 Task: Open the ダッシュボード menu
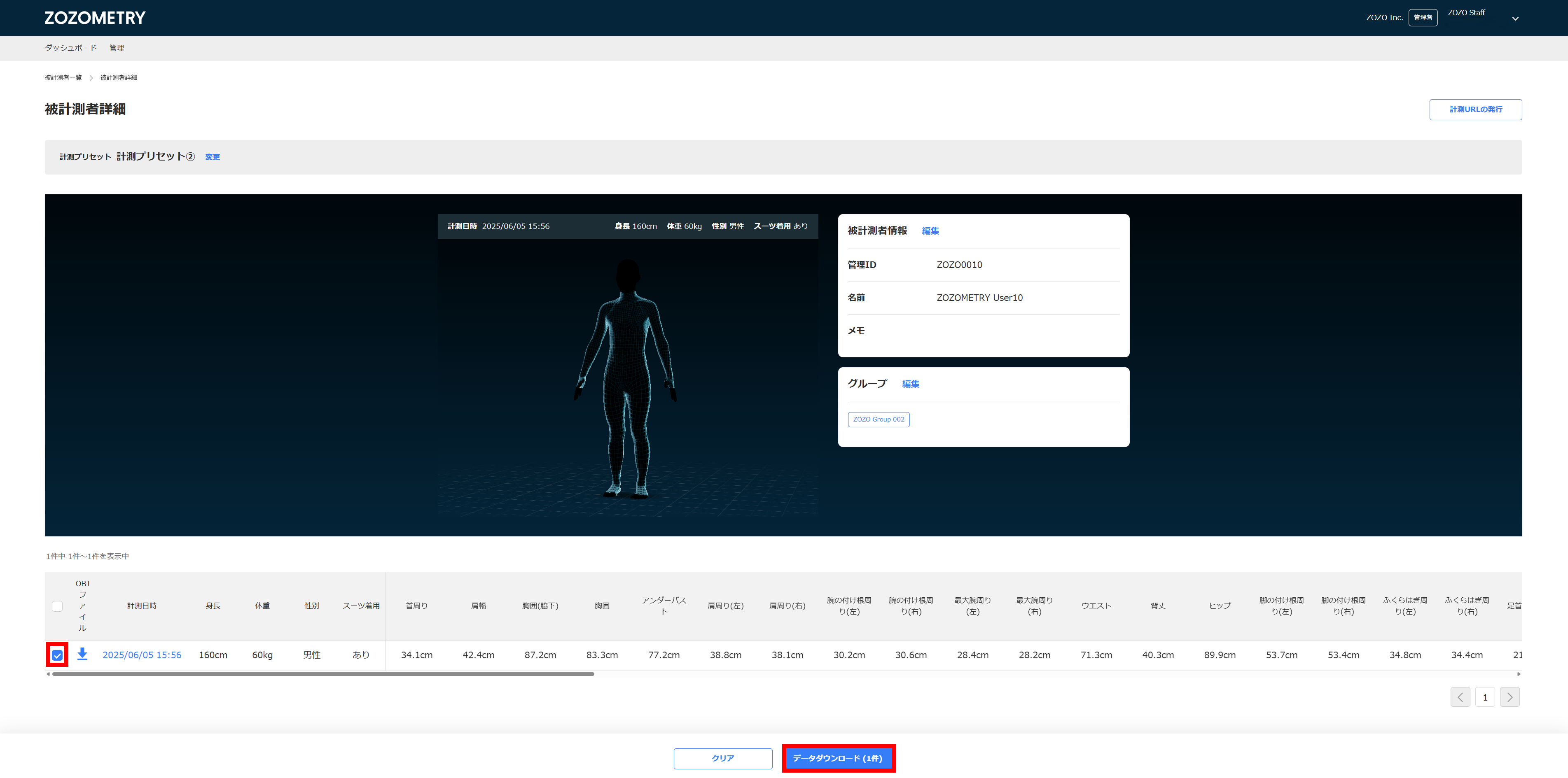(70, 47)
